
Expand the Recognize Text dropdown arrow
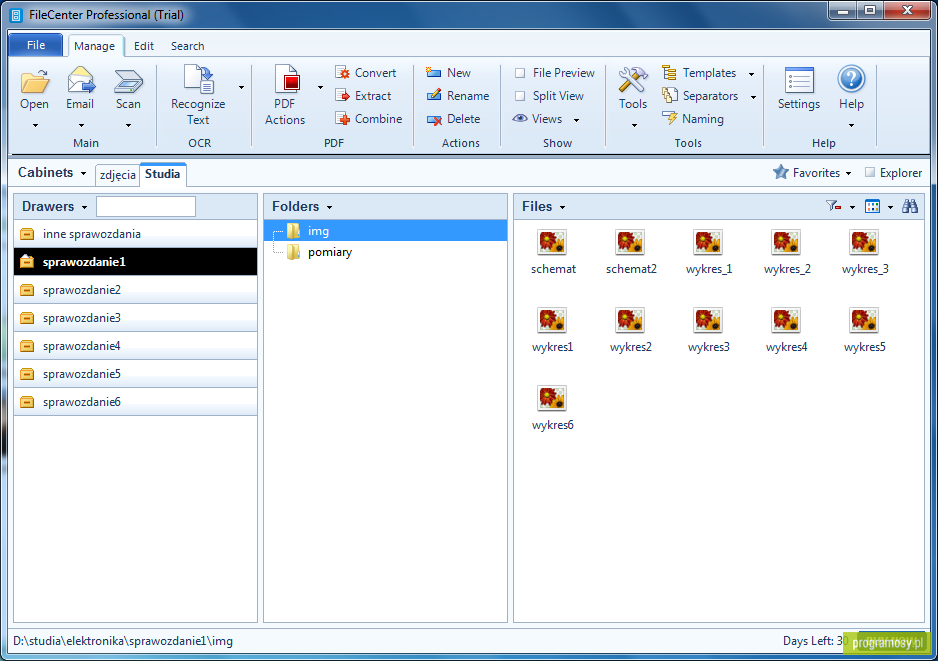242,87
